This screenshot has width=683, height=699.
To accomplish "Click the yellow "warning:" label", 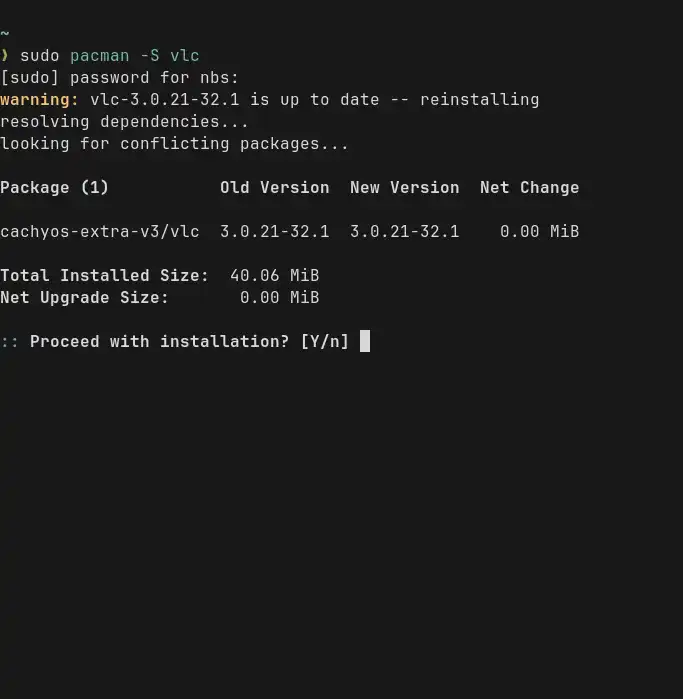I will pos(39,100).
